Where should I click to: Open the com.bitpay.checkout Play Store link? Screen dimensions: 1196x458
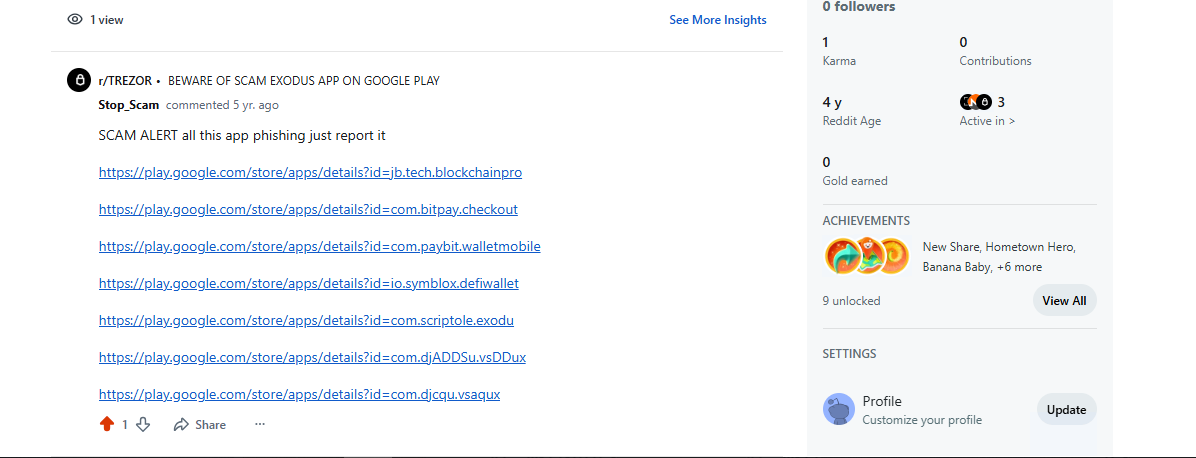coord(308,209)
